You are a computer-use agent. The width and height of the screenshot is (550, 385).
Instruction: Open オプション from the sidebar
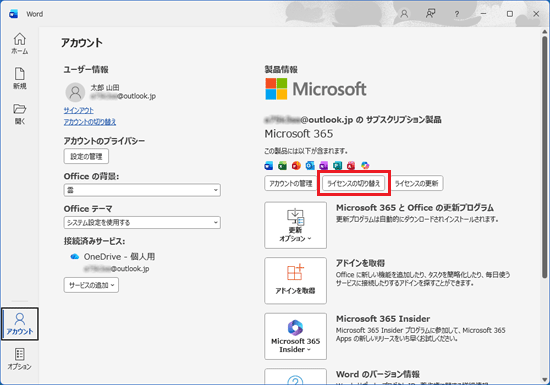20,359
